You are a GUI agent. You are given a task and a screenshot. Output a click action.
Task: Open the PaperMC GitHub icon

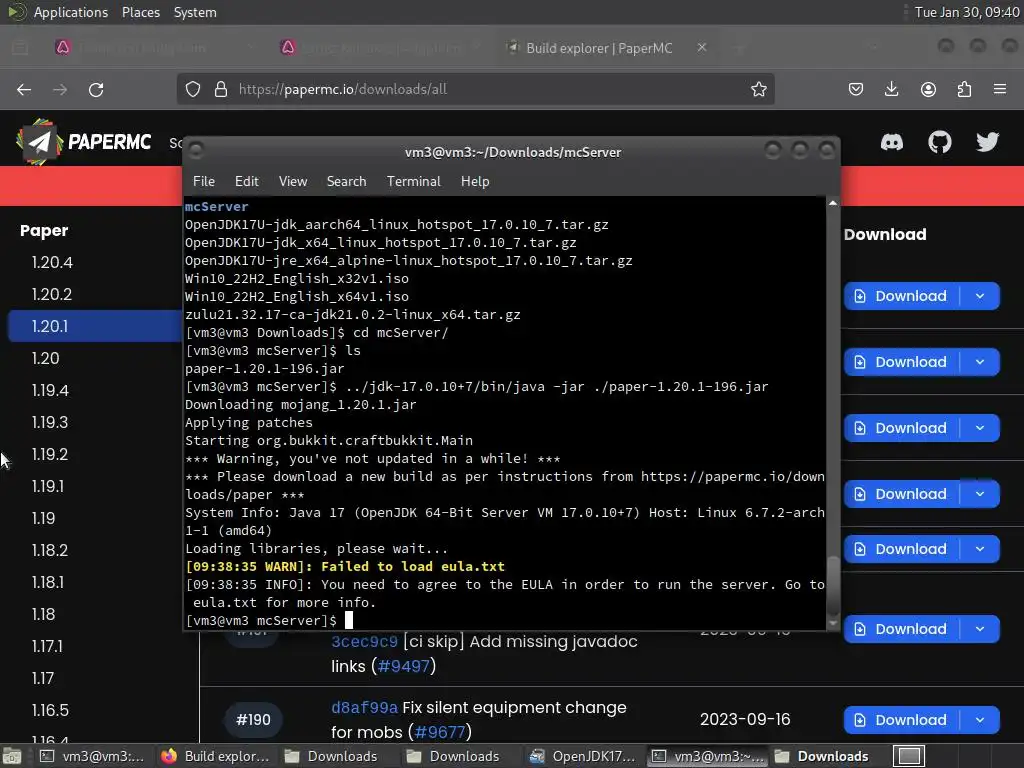point(940,142)
